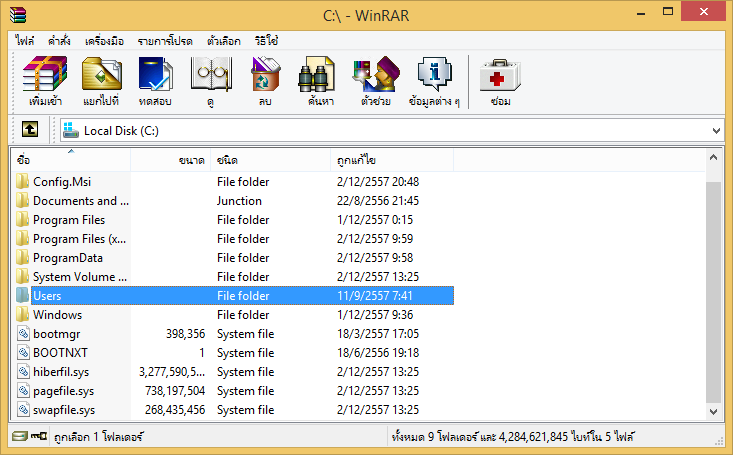Click the Windows folder icon
Viewport: 733px width, 455px height.
[22, 314]
